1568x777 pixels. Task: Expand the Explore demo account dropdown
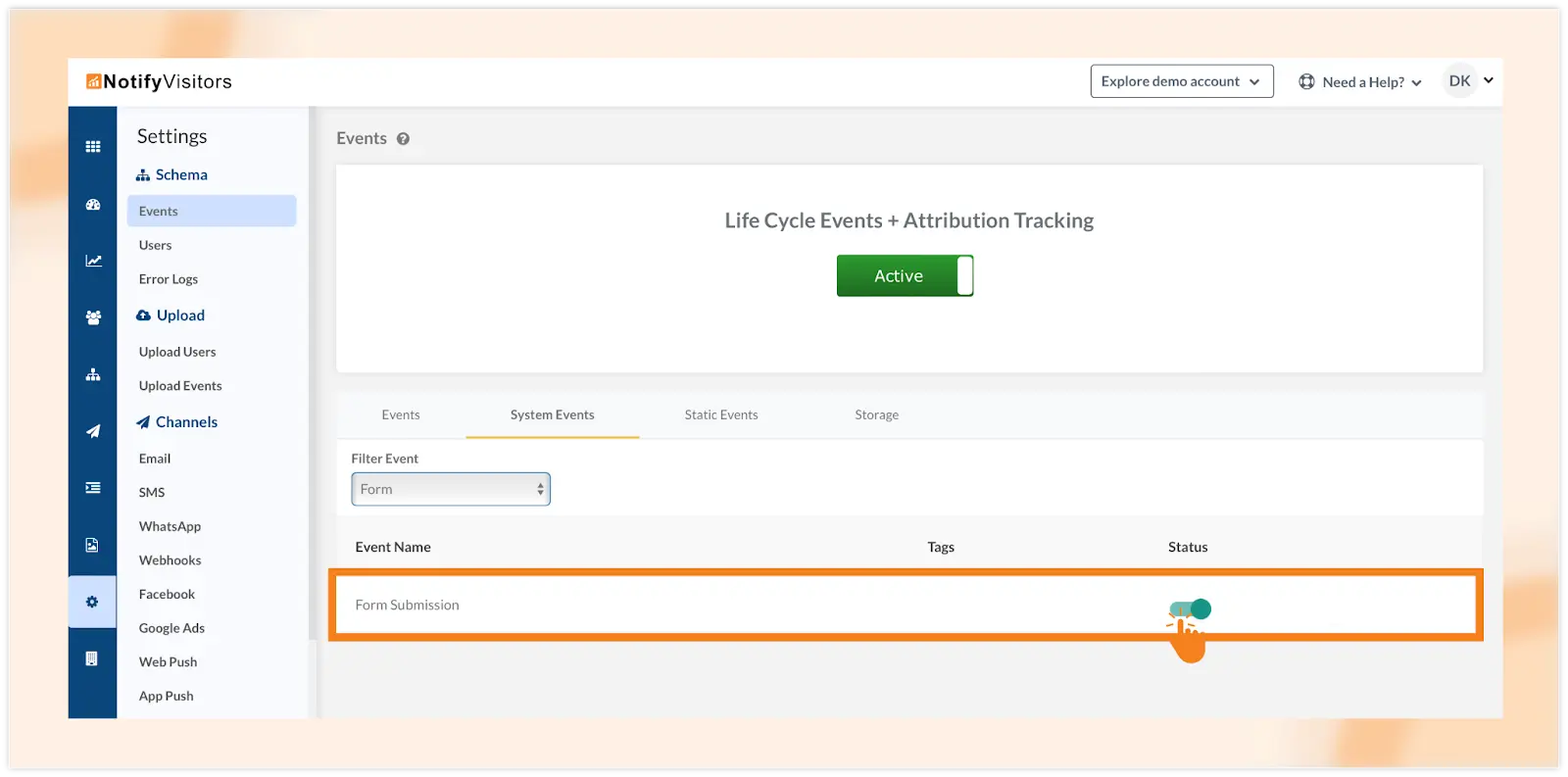point(1181,81)
